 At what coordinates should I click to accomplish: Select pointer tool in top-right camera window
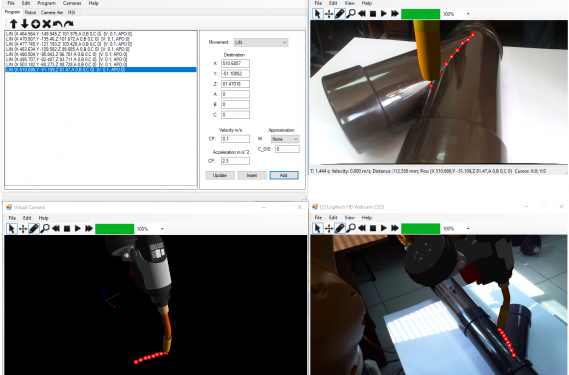pos(318,14)
